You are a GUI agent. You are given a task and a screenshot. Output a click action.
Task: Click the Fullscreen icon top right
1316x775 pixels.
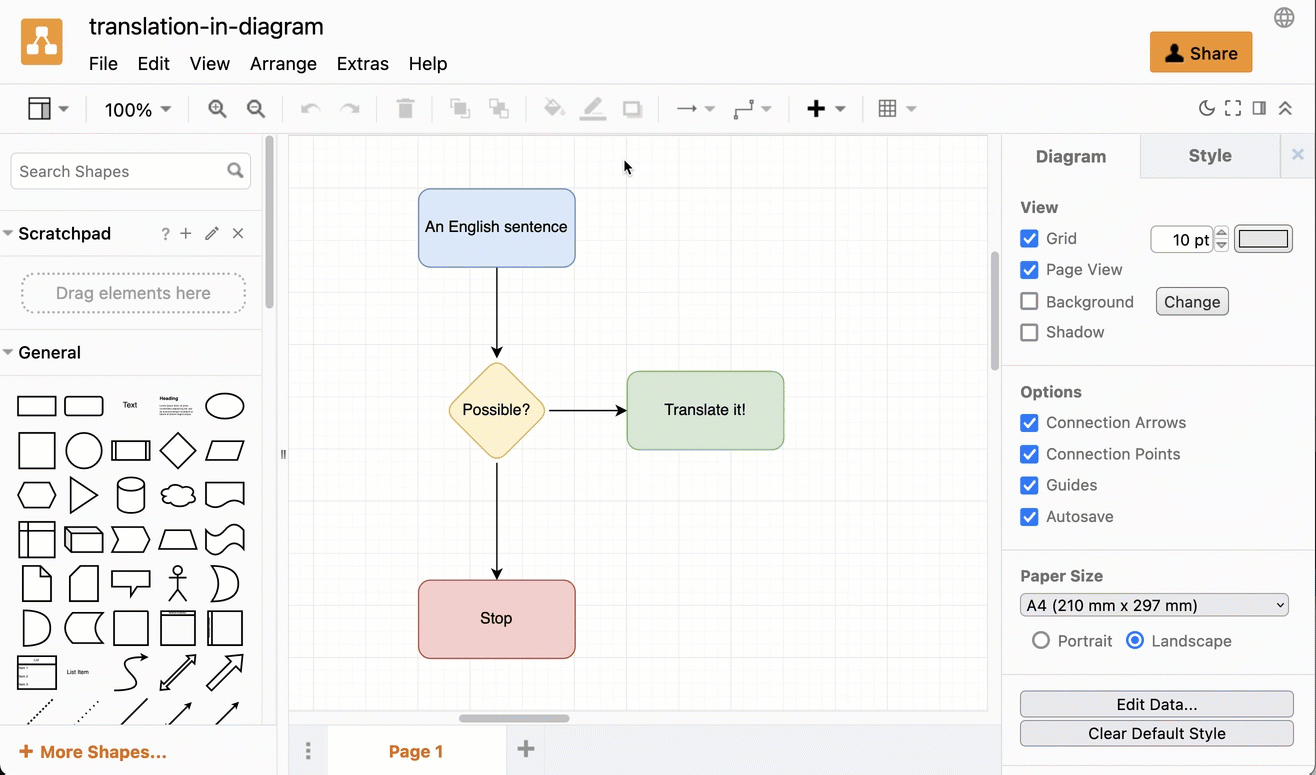[x=1233, y=108]
